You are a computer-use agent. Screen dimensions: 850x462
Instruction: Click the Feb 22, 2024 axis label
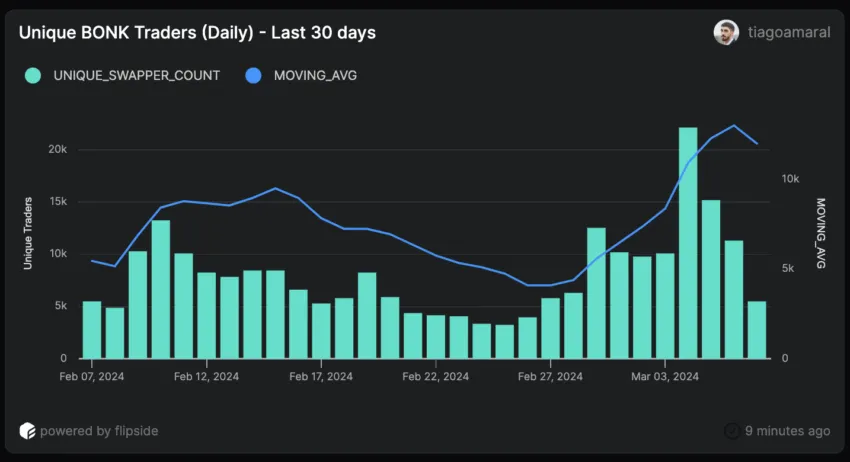click(436, 377)
